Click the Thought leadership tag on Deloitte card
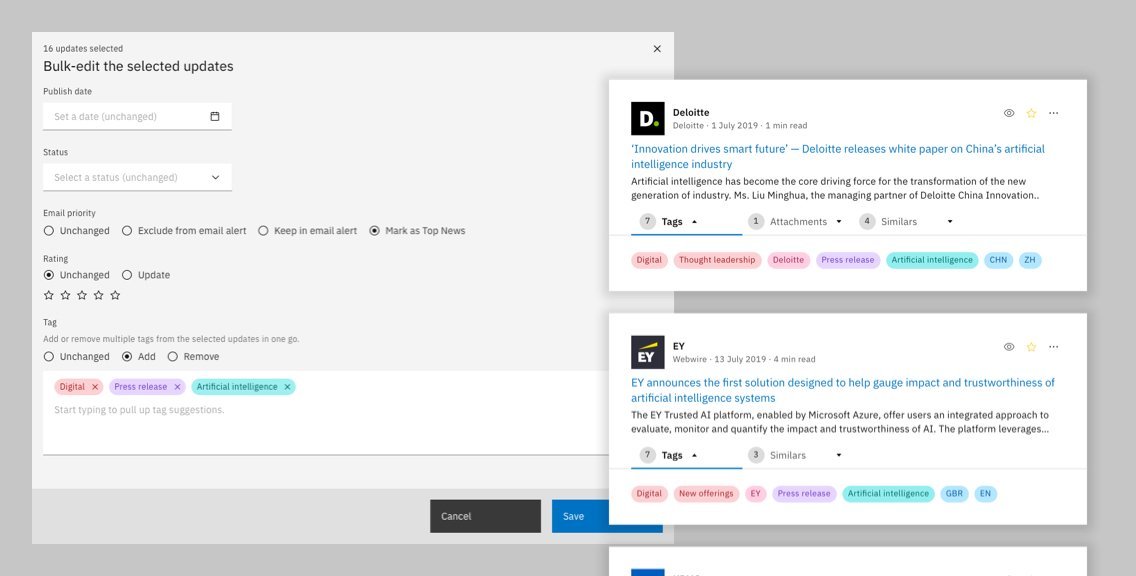This screenshot has width=1136, height=576. click(x=717, y=260)
